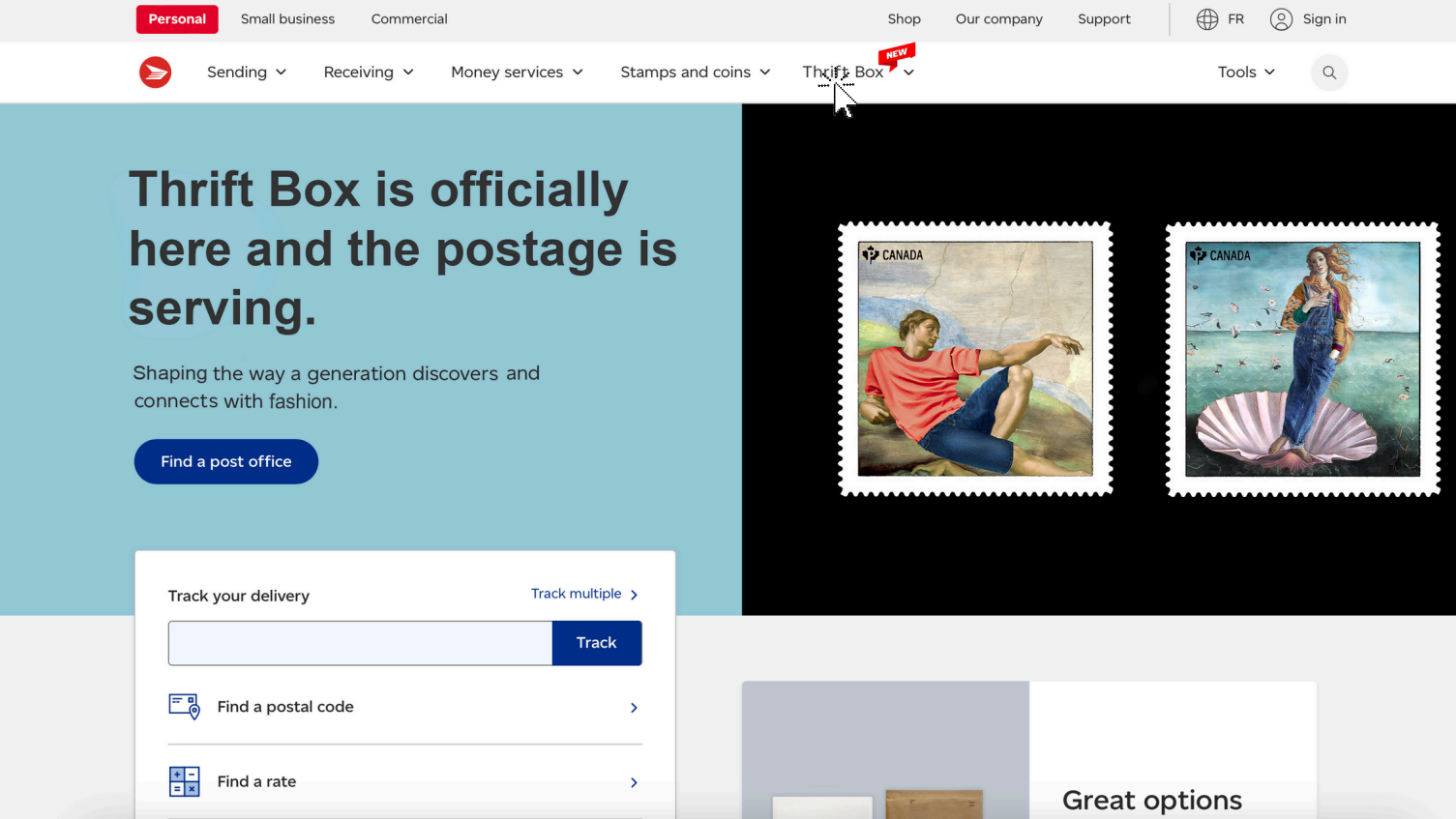The height and width of the screenshot is (819, 1456).
Task: Switch to Commercial tab
Action: coord(409,19)
